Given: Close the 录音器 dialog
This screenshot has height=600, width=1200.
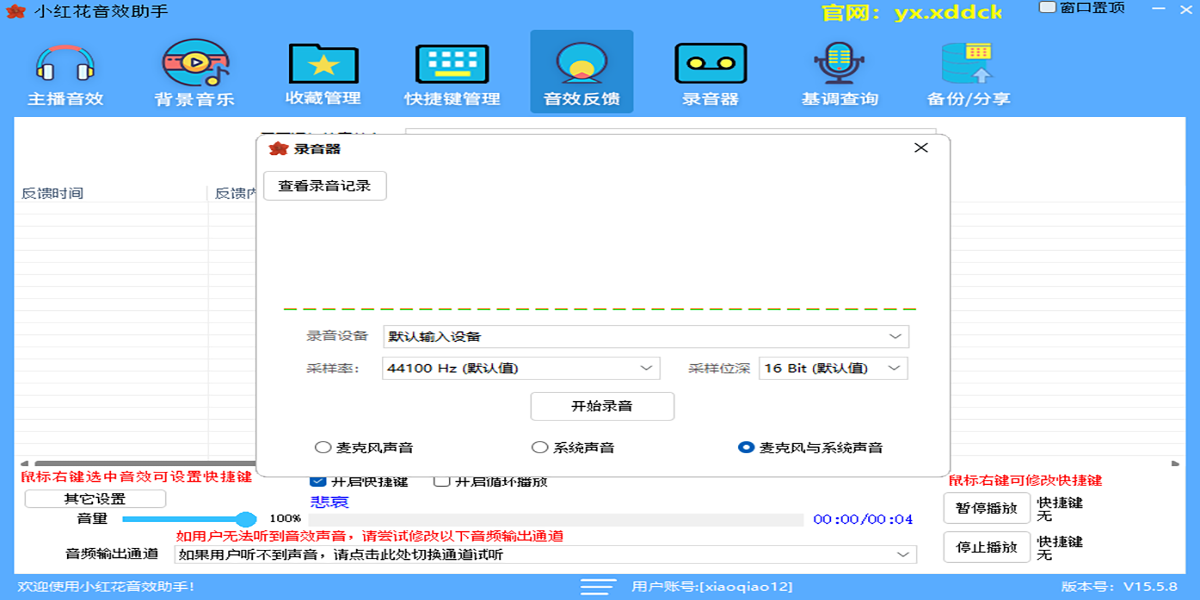Looking at the screenshot, I should pyautogui.click(x=921, y=148).
